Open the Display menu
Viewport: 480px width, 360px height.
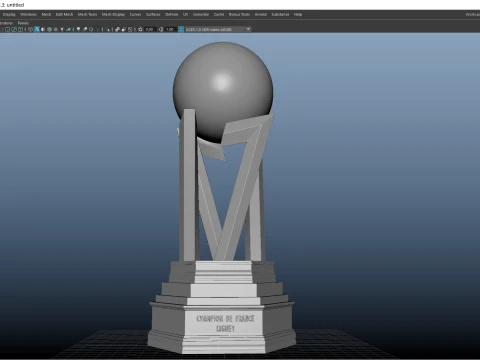pyautogui.click(x=9, y=14)
